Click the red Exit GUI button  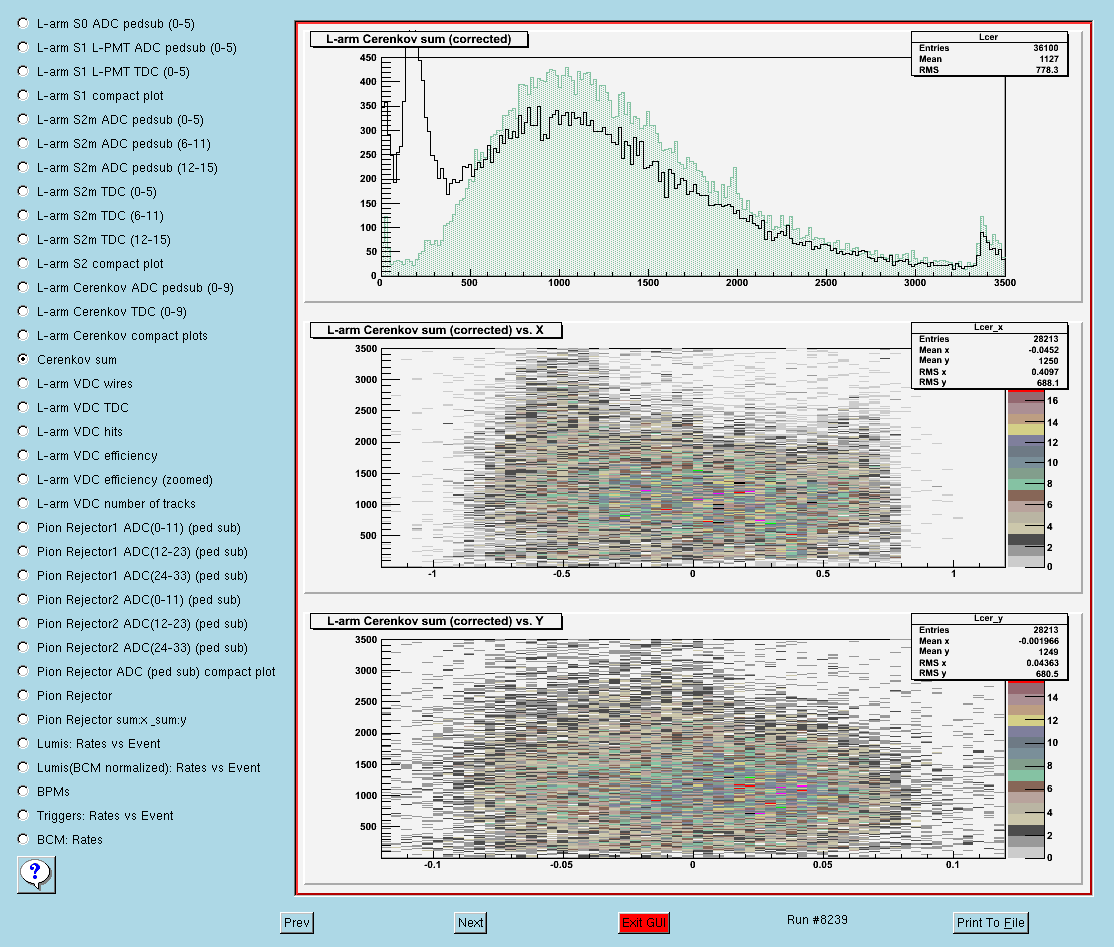(644, 923)
